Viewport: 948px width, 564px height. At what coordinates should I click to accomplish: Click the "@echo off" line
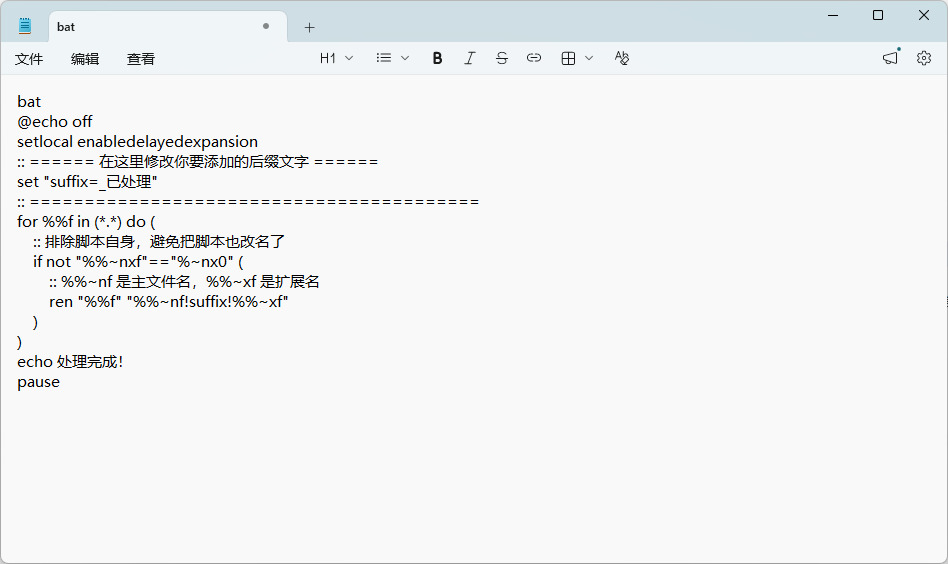(54, 122)
